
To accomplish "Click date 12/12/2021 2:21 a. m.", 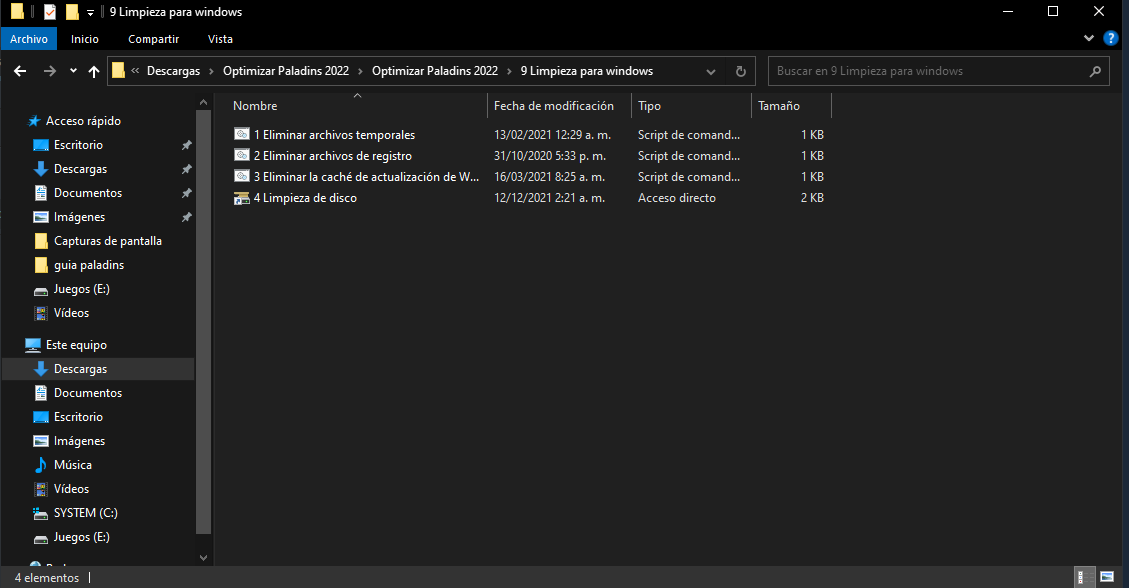I will click(549, 197).
